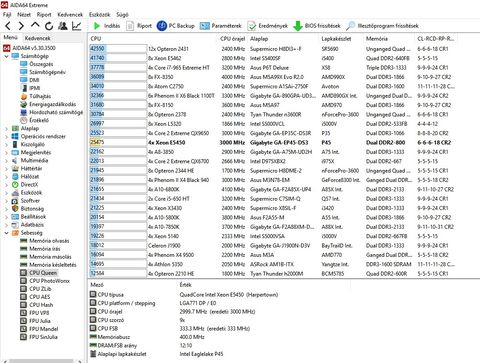This screenshot has height=363, width=480.
Task: Open the Kedvencek menu in menu bar
Action: (x=70, y=15)
